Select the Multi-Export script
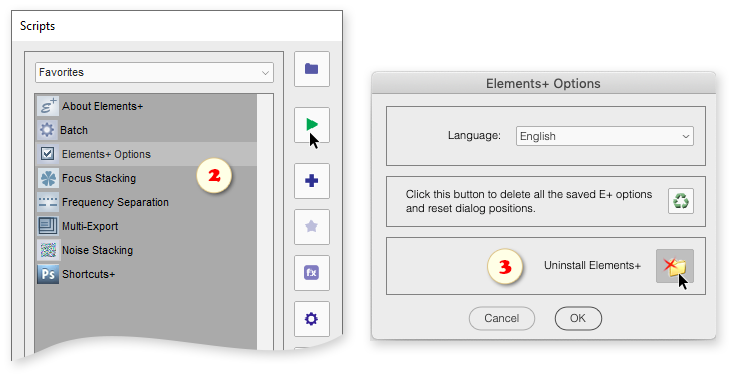Image resolution: width=729 pixels, height=383 pixels. [146, 226]
